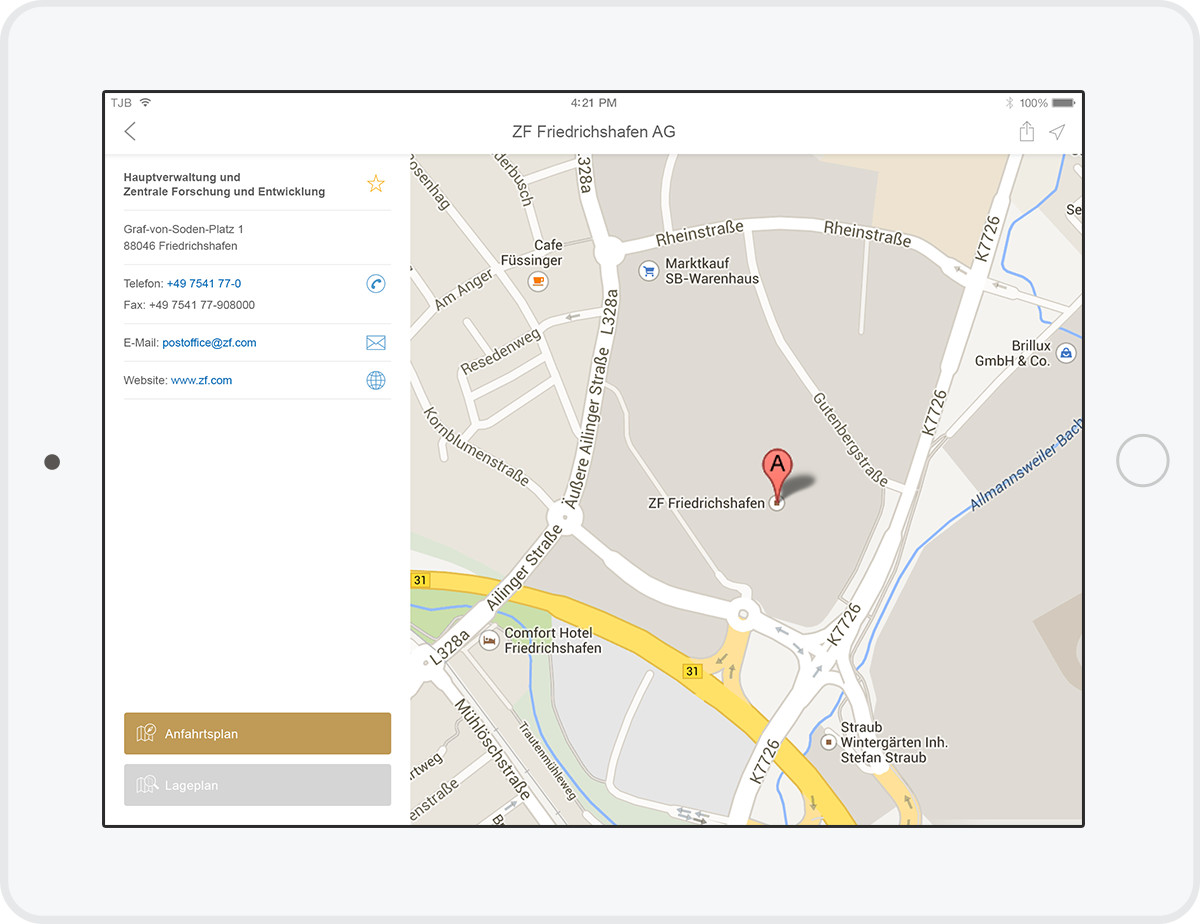1200x924 pixels.
Task: Toggle the favorite star for this location
Action: click(x=375, y=183)
